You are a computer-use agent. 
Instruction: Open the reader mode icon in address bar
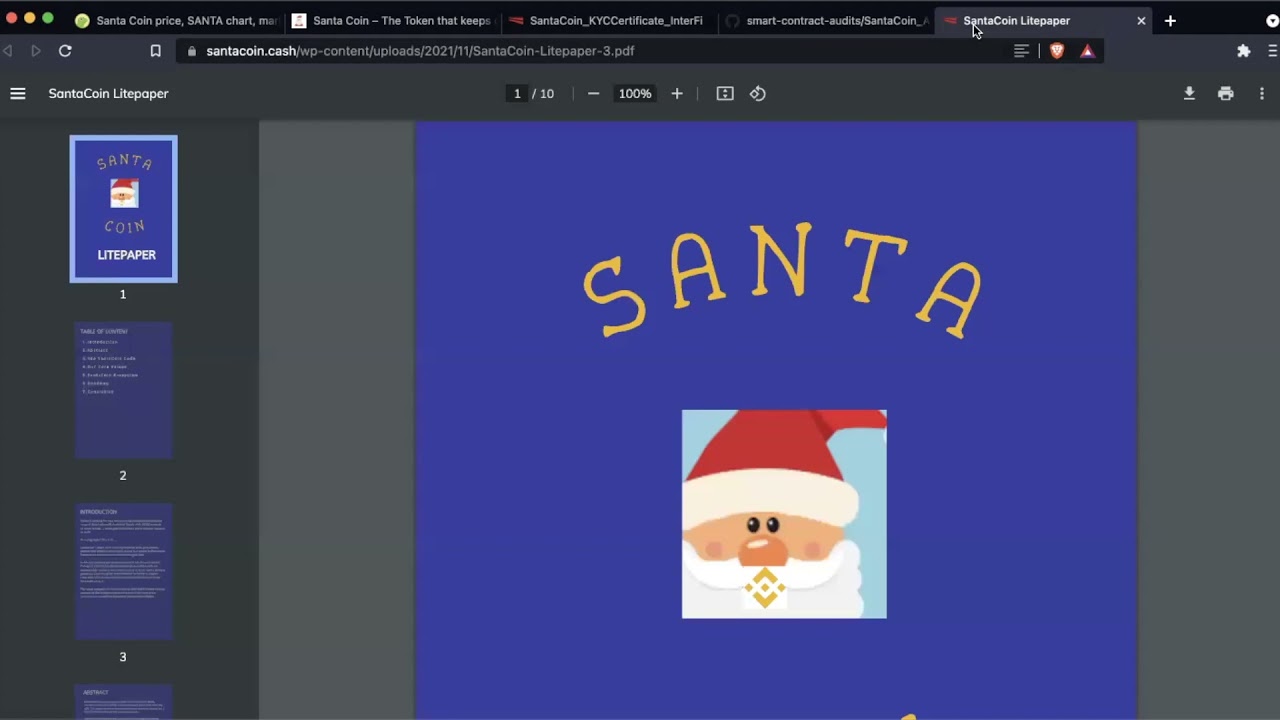click(x=1021, y=51)
